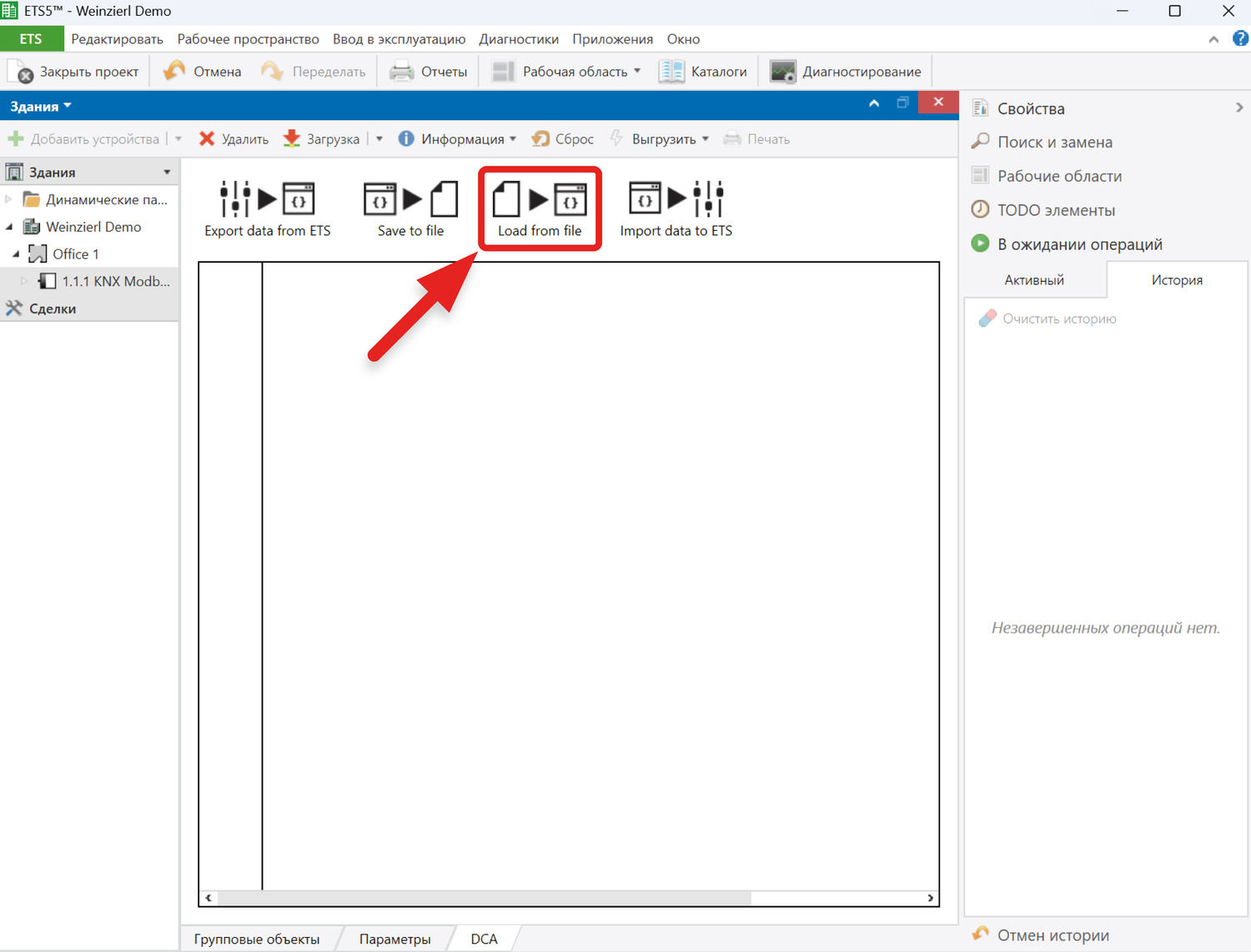The image size is (1251, 952).
Task: Open the Поиск и замена panel
Action: pos(1054,143)
